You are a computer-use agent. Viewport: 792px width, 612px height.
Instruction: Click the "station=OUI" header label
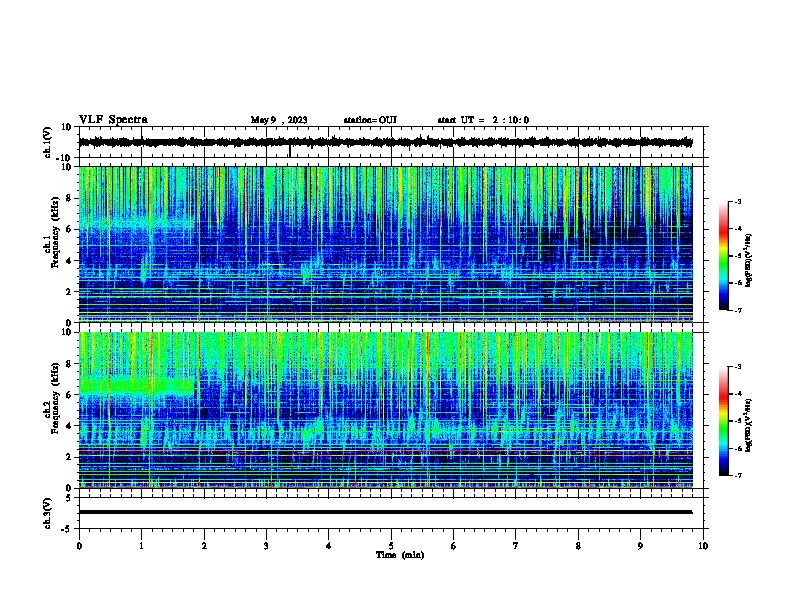[x=370, y=120]
